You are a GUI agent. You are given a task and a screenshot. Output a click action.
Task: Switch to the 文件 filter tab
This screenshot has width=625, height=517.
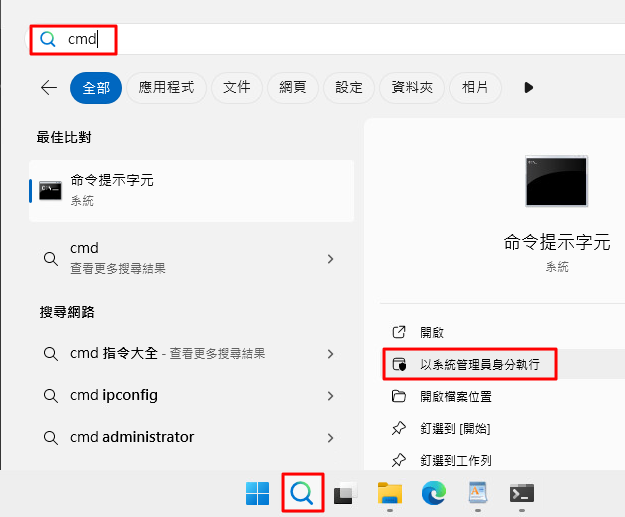click(237, 88)
